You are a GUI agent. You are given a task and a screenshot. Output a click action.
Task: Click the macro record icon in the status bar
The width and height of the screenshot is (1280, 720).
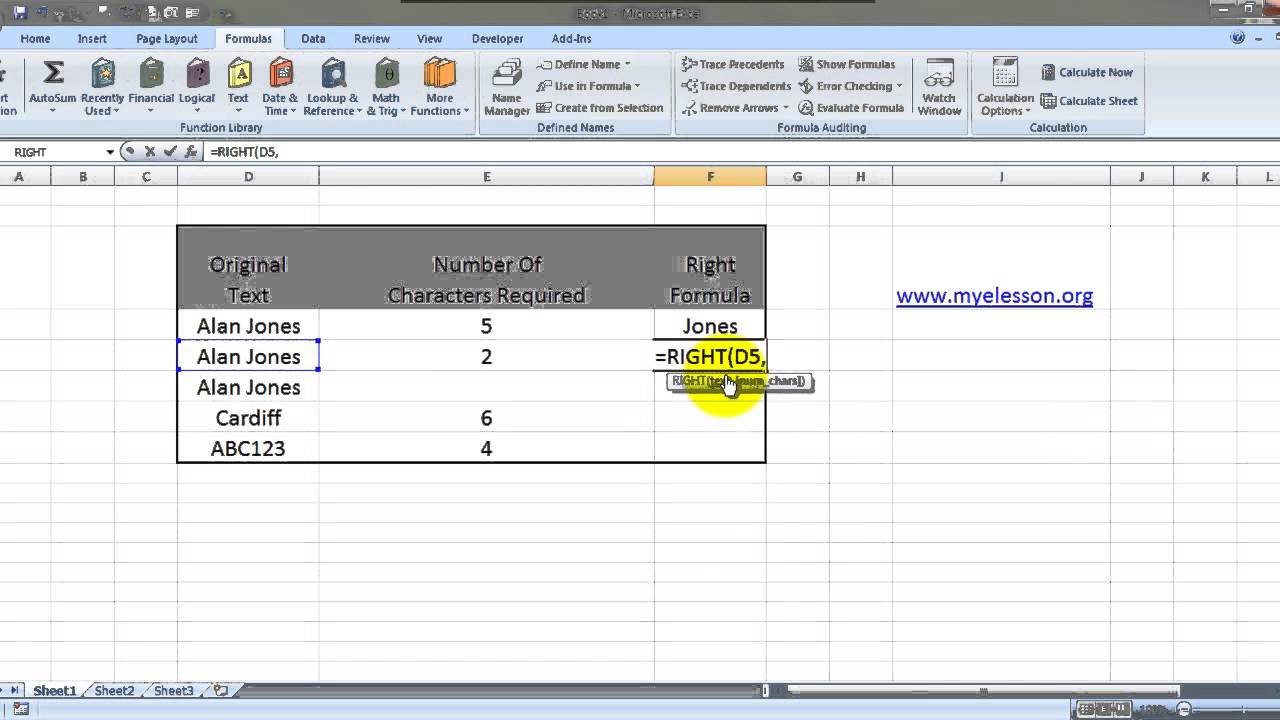tap(21, 710)
